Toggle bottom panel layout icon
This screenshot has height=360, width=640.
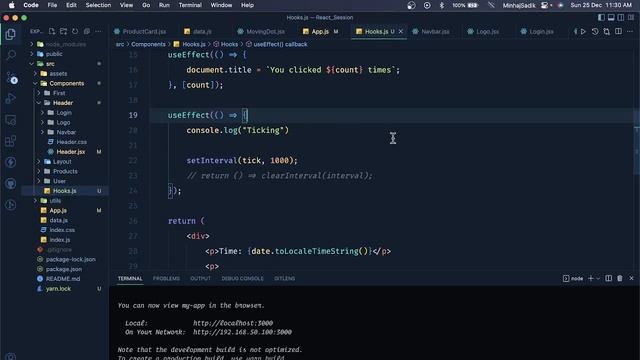coord(611,18)
